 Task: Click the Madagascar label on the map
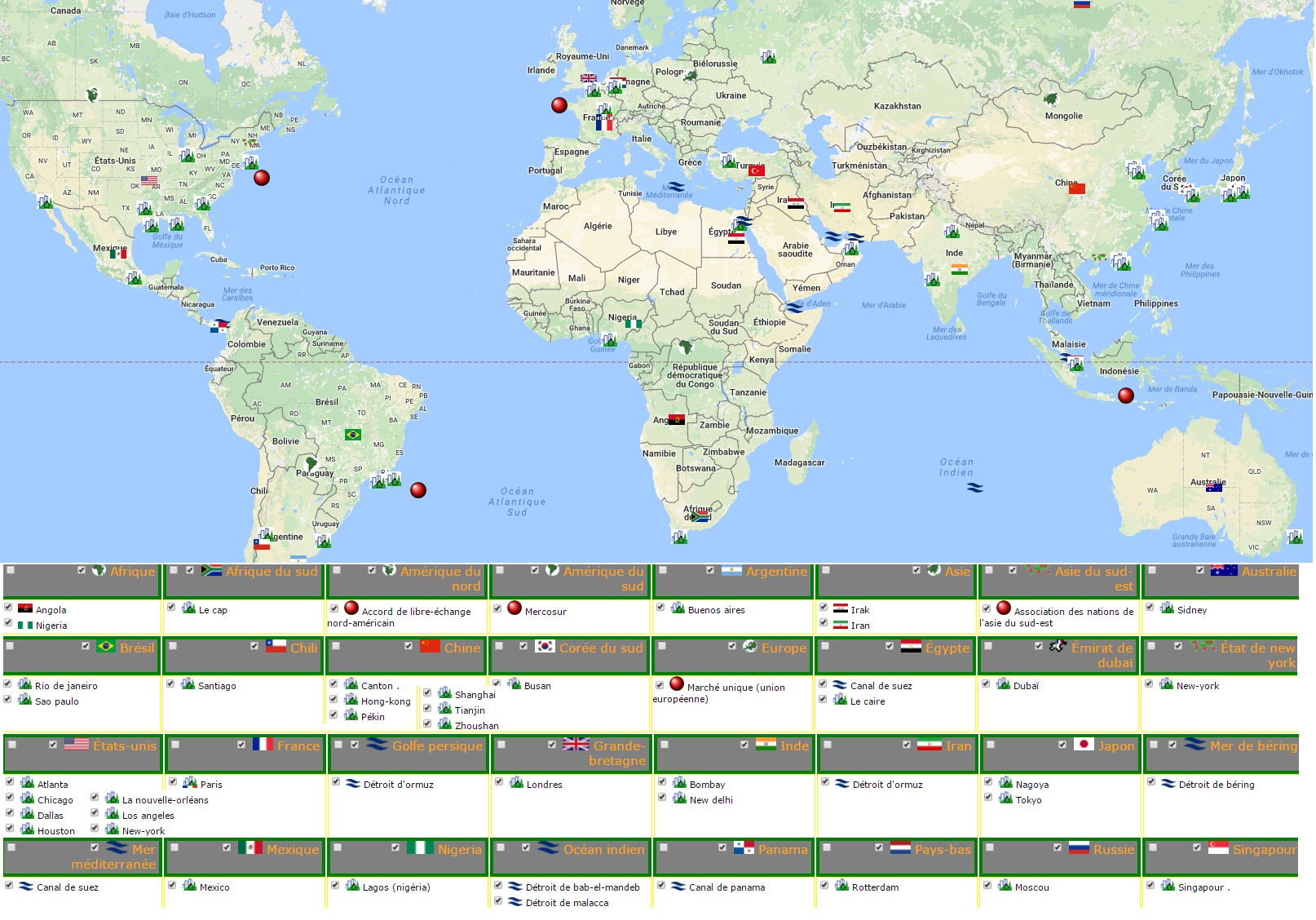(x=799, y=462)
